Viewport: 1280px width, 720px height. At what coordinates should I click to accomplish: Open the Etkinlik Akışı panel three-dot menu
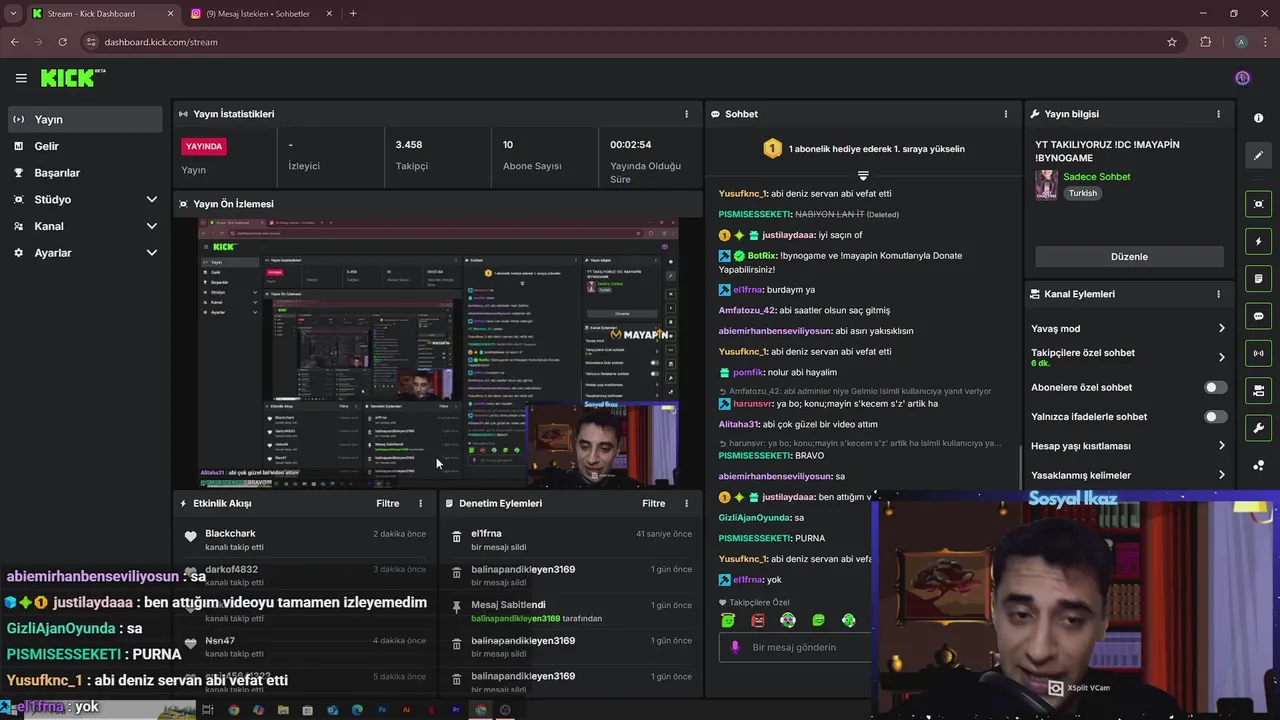point(420,504)
